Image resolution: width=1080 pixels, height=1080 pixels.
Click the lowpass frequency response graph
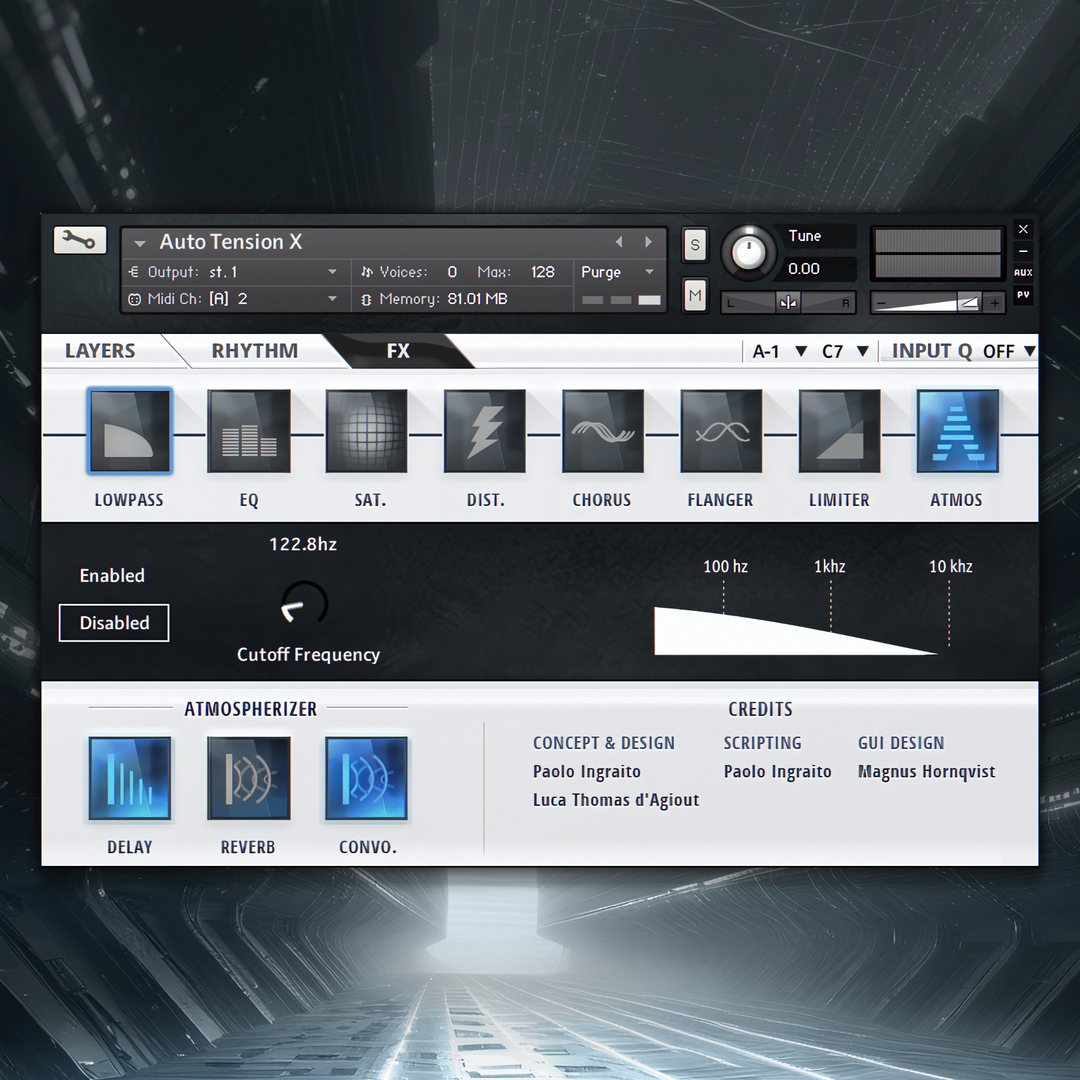pos(796,631)
